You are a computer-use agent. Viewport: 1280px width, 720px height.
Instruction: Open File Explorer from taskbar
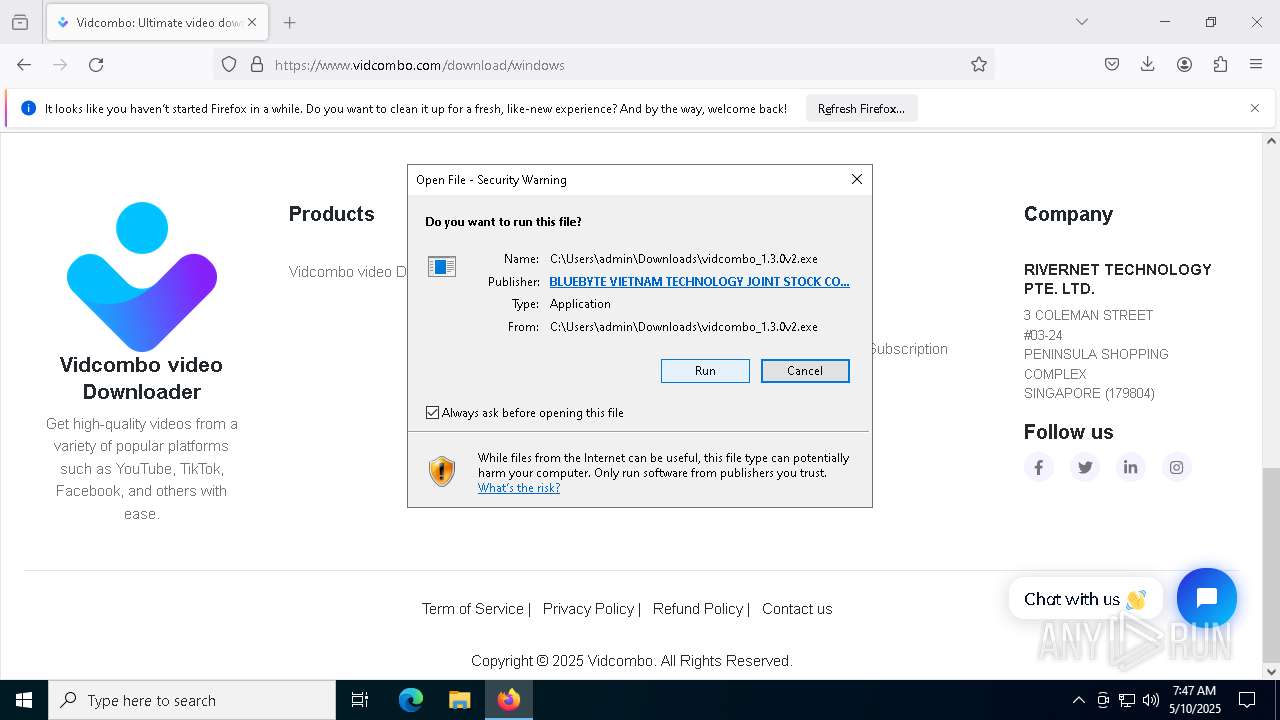coord(459,700)
